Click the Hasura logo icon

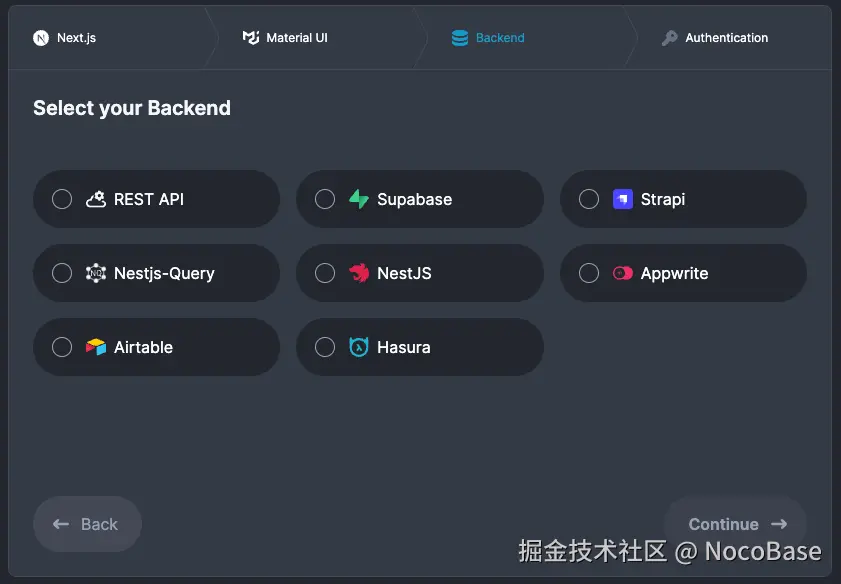click(359, 347)
